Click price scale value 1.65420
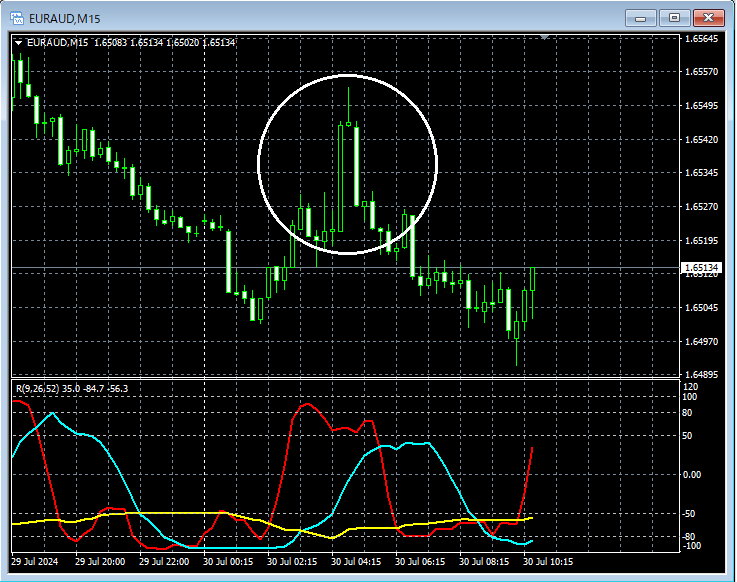This screenshot has width=737, height=582. click(x=701, y=140)
